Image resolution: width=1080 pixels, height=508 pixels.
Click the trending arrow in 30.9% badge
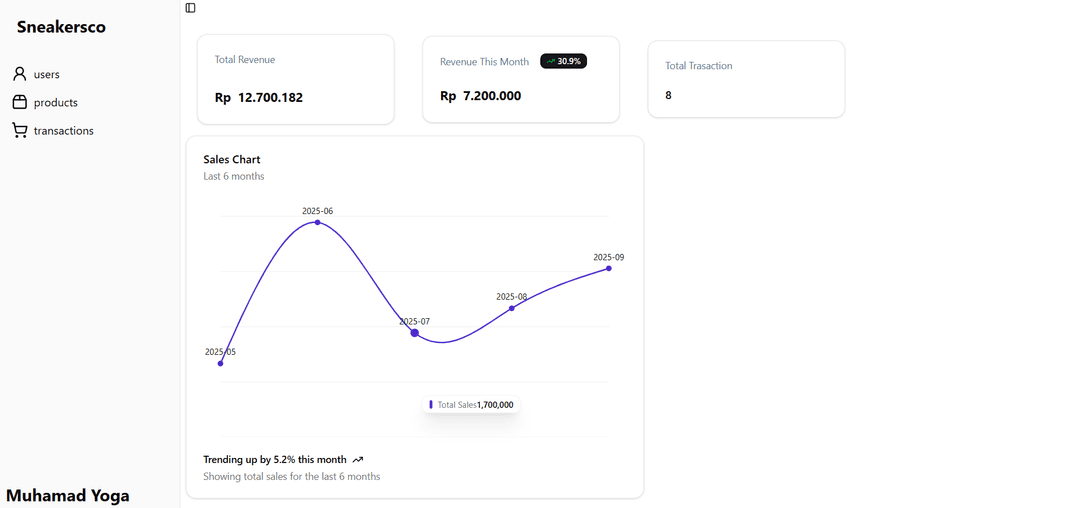(x=550, y=61)
